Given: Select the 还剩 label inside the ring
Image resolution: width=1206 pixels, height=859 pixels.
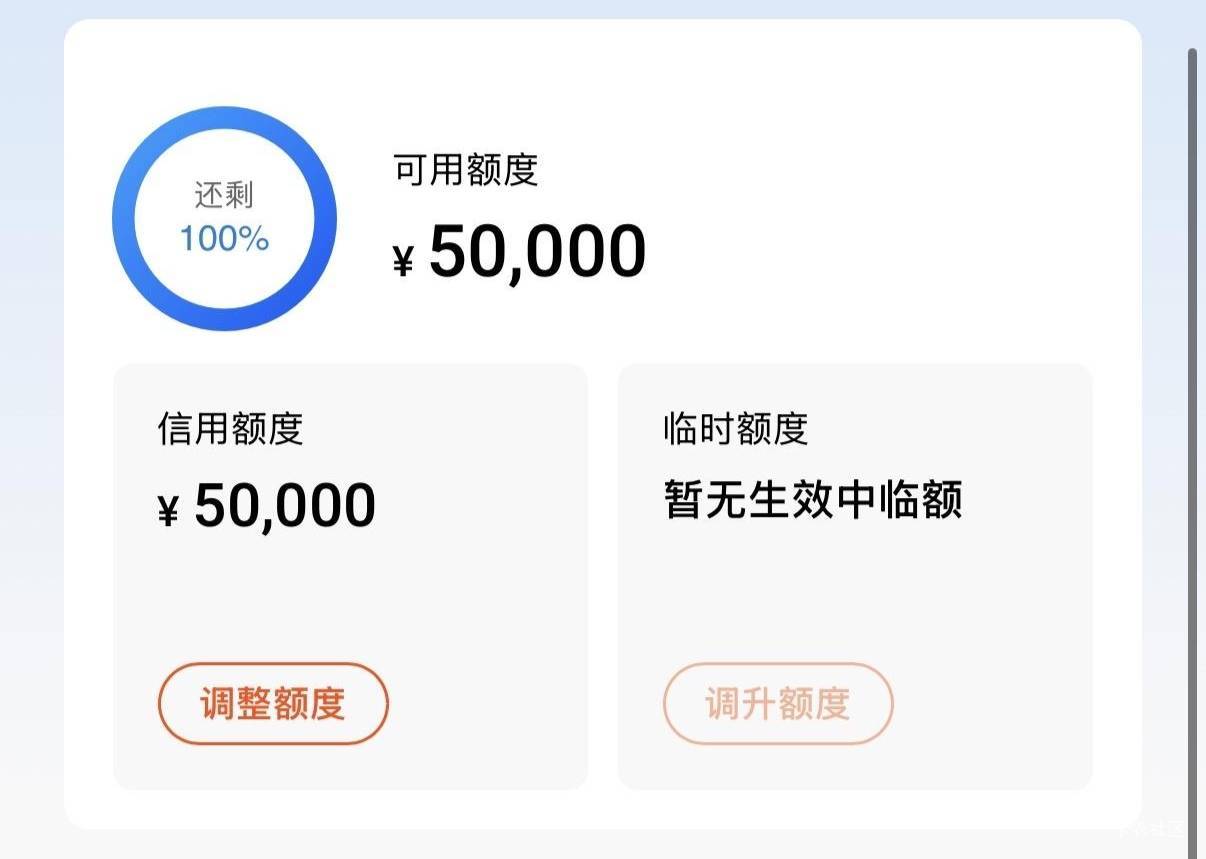Looking at the screenshot, I should (x=224, y=195).
